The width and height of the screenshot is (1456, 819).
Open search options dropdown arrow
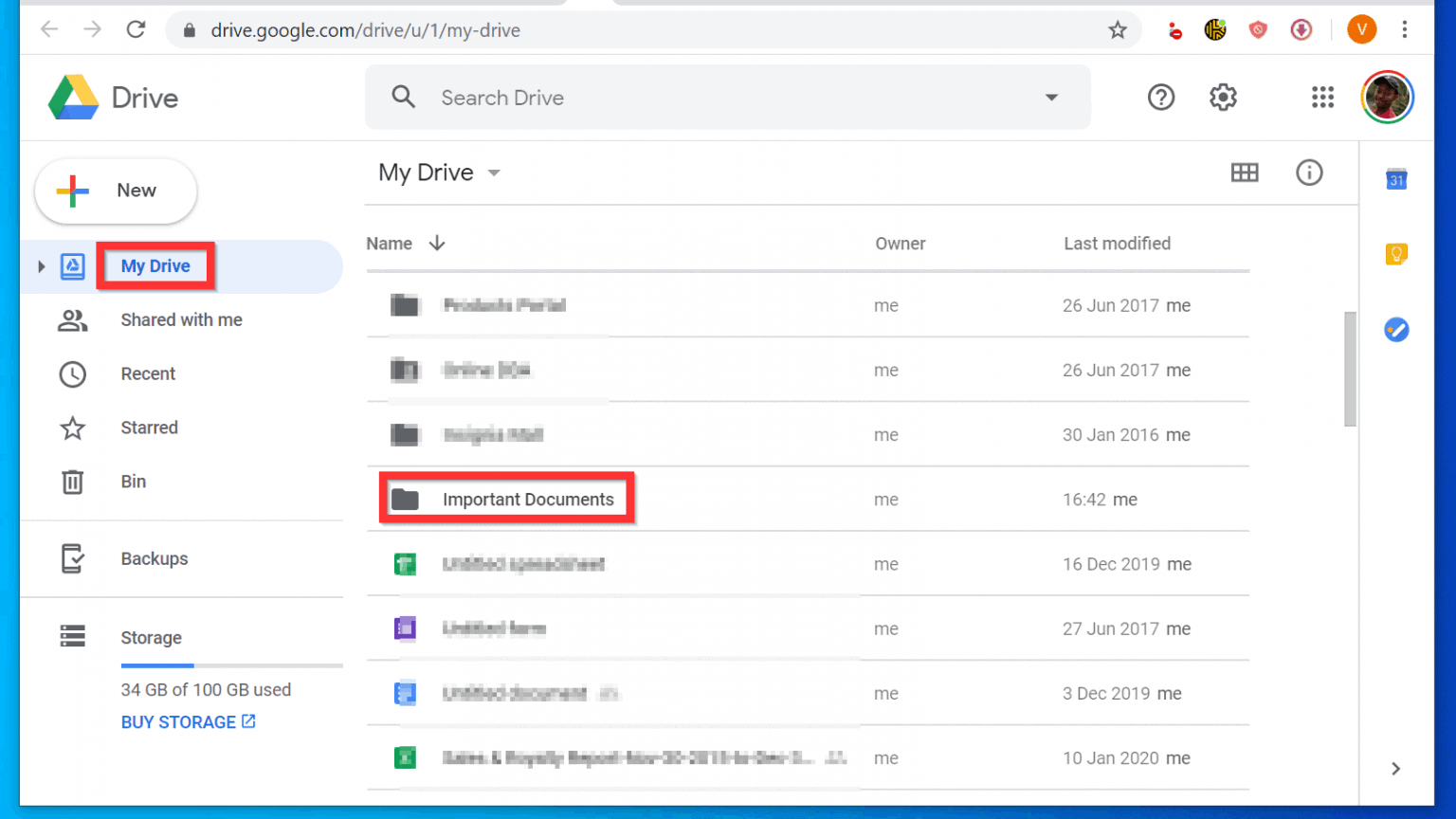1051,97
